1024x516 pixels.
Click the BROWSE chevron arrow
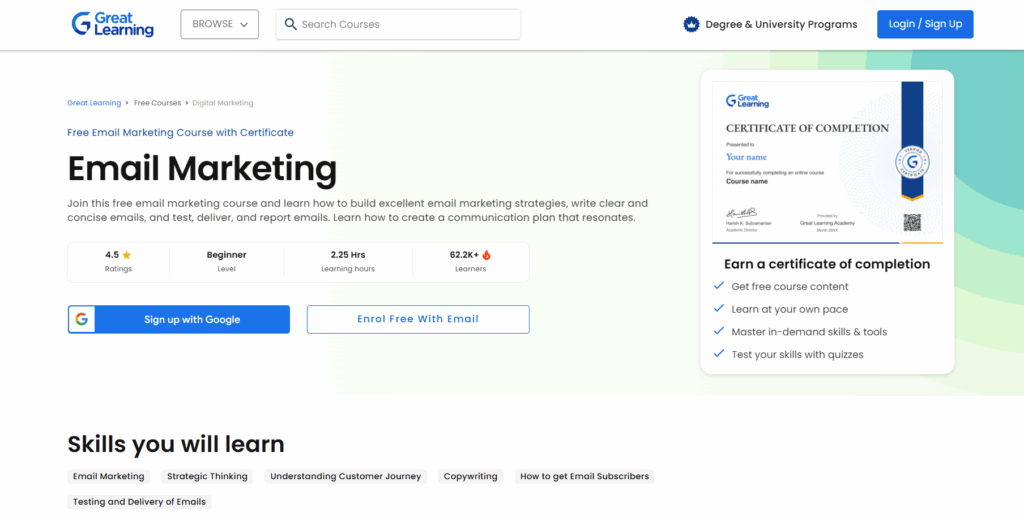point(244,25)
